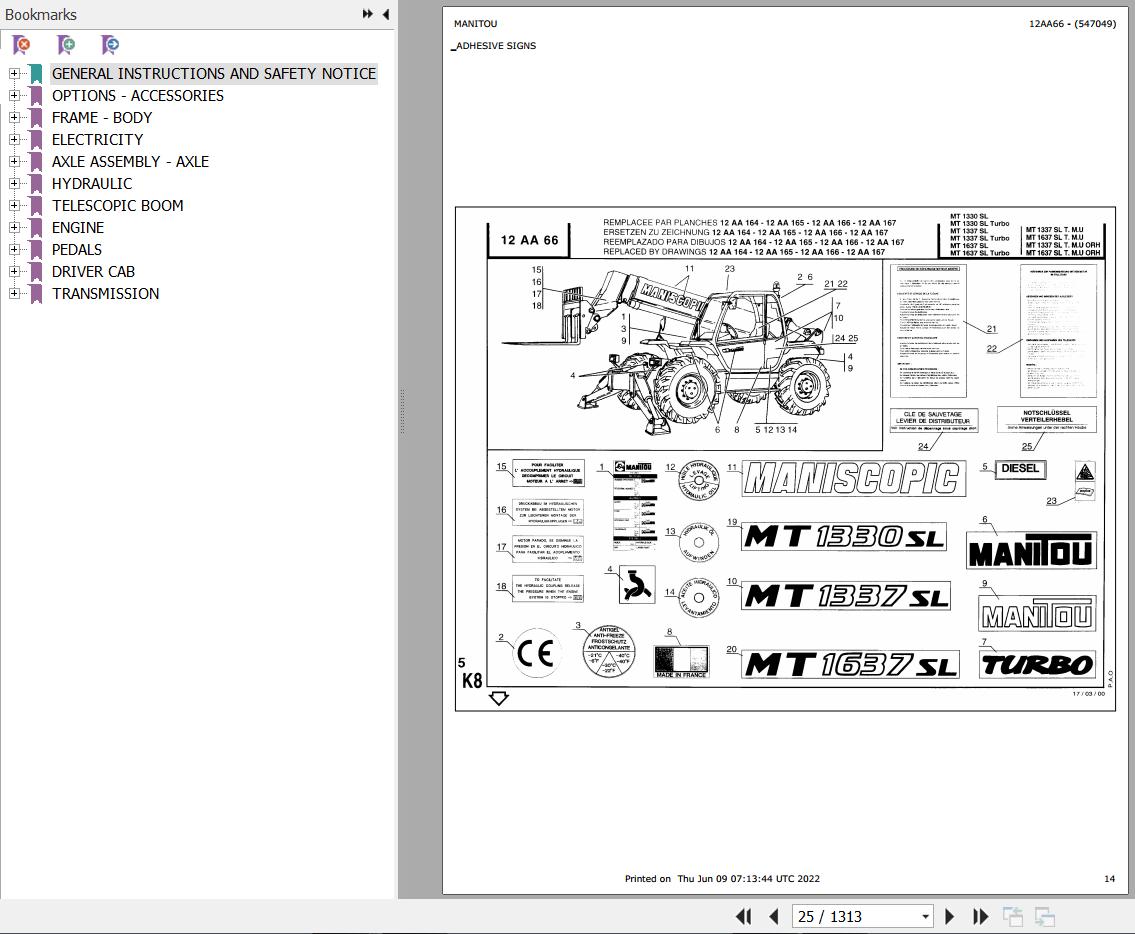Viewport: 1135px width, 934px height.
Task: Go to the first page
Action: pos(743,917)
